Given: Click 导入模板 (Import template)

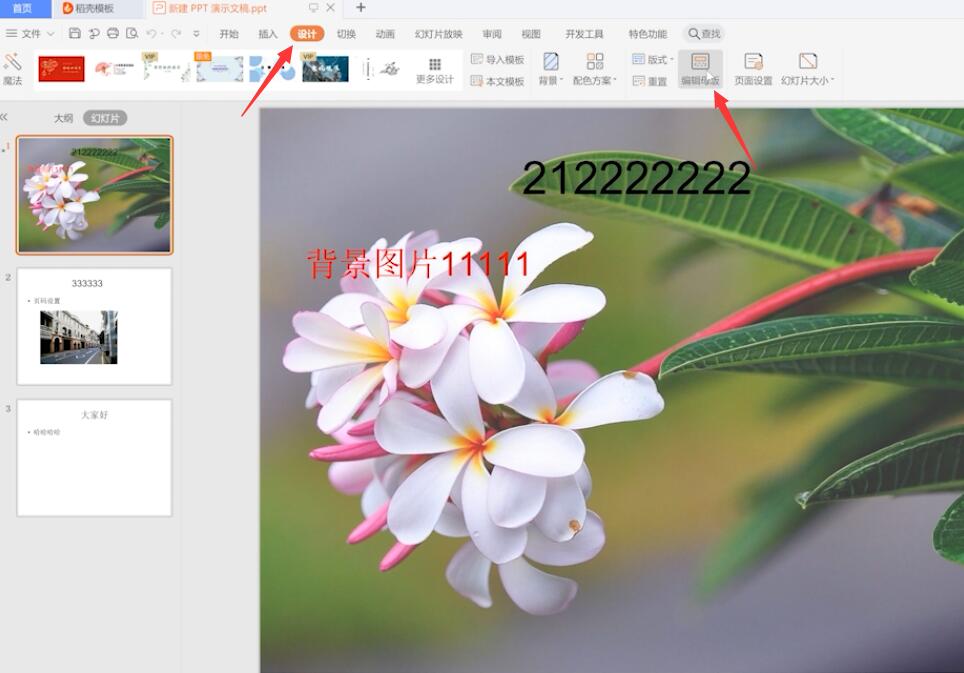Looking at the screenshot, I should coord(497,60).
